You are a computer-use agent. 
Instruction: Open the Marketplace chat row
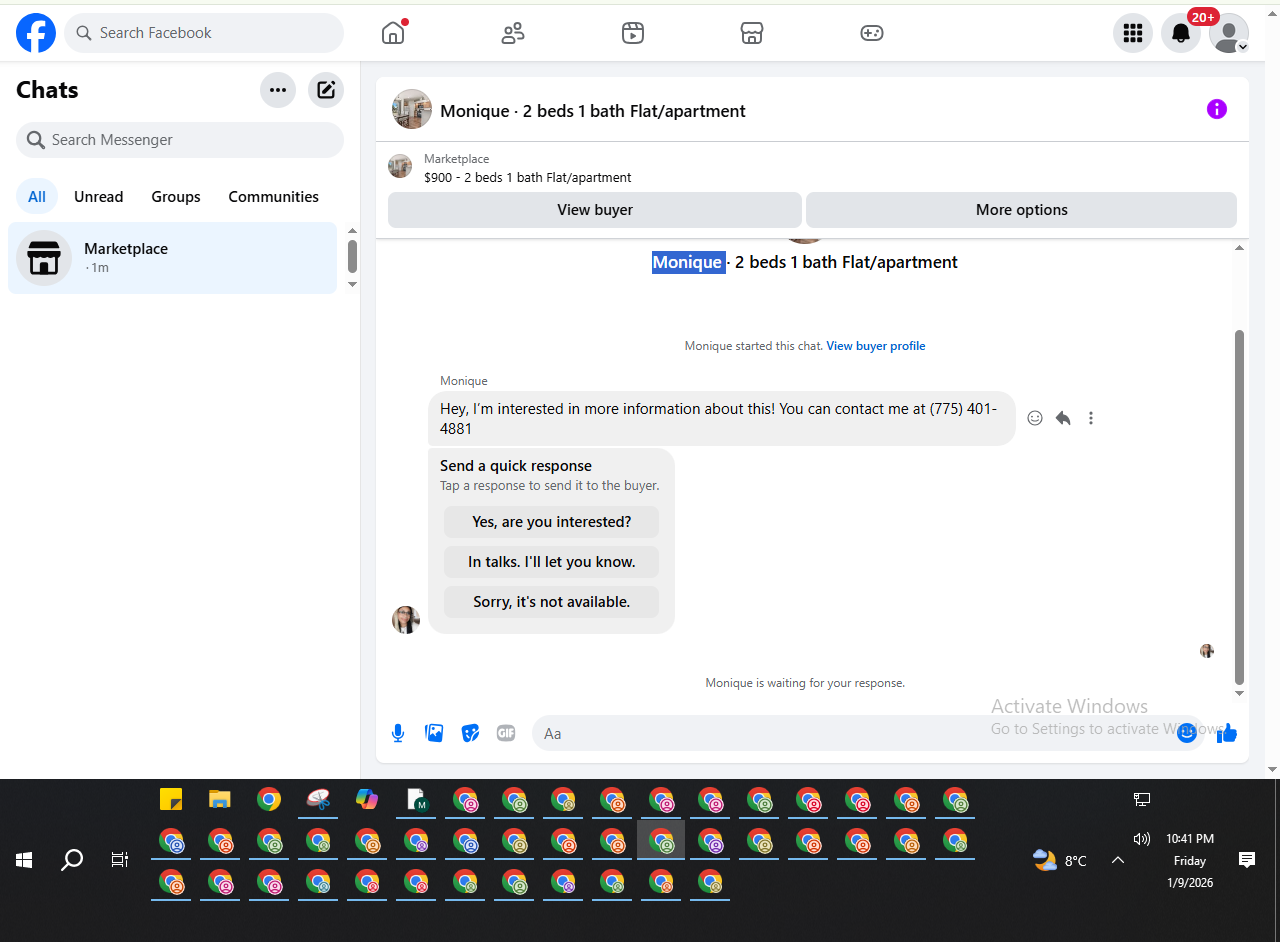coord(173,258)
